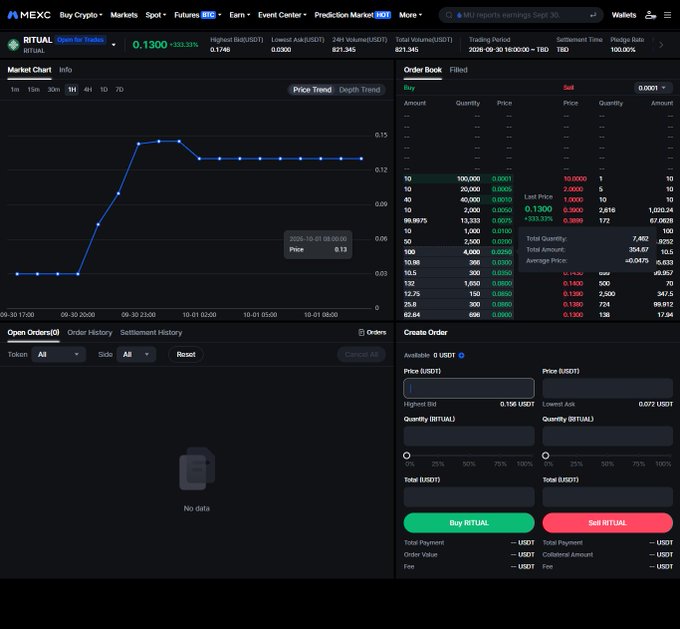Click the buy quantity slider handle

406,455
